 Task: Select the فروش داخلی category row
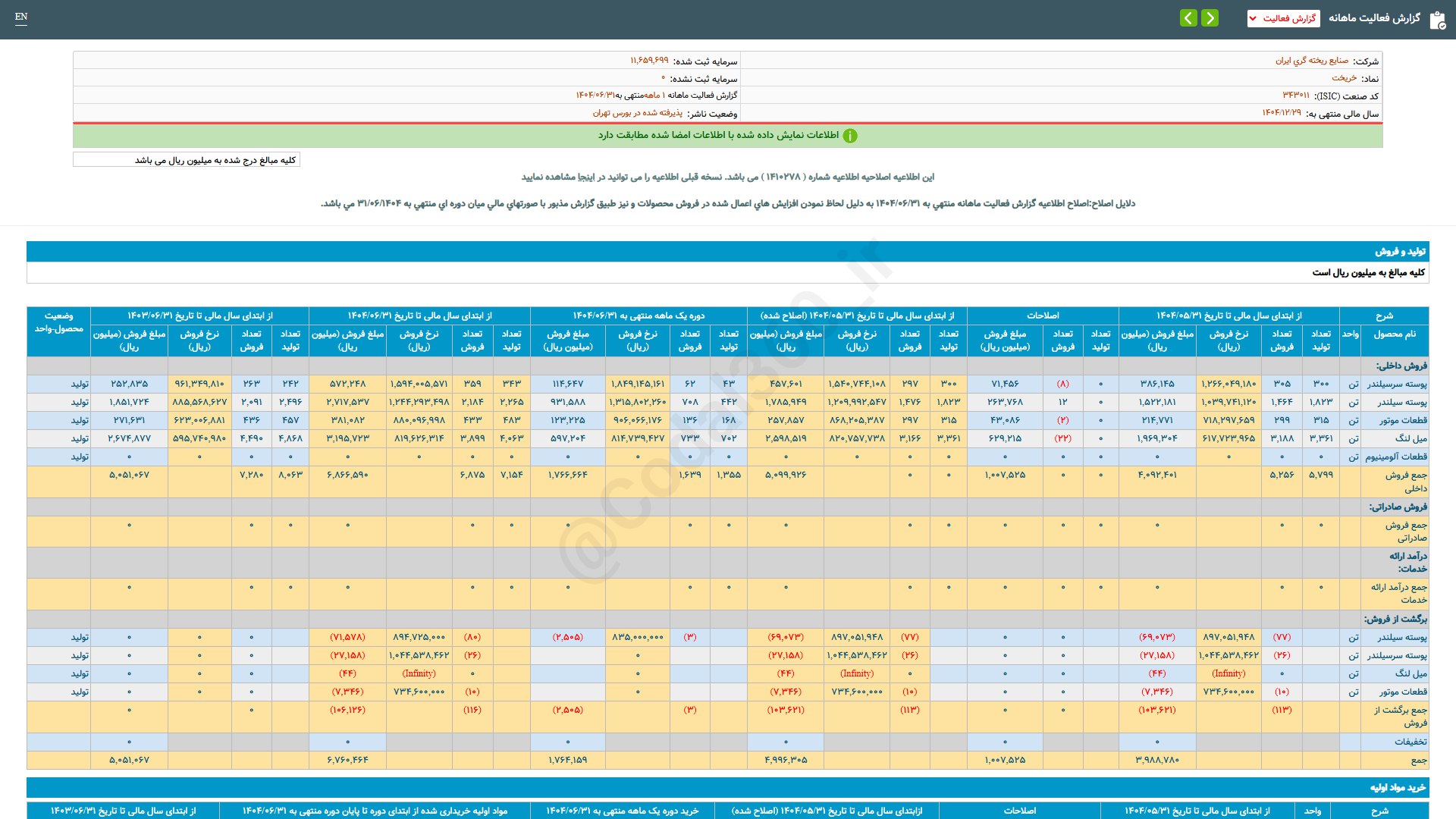point(1401,366)
